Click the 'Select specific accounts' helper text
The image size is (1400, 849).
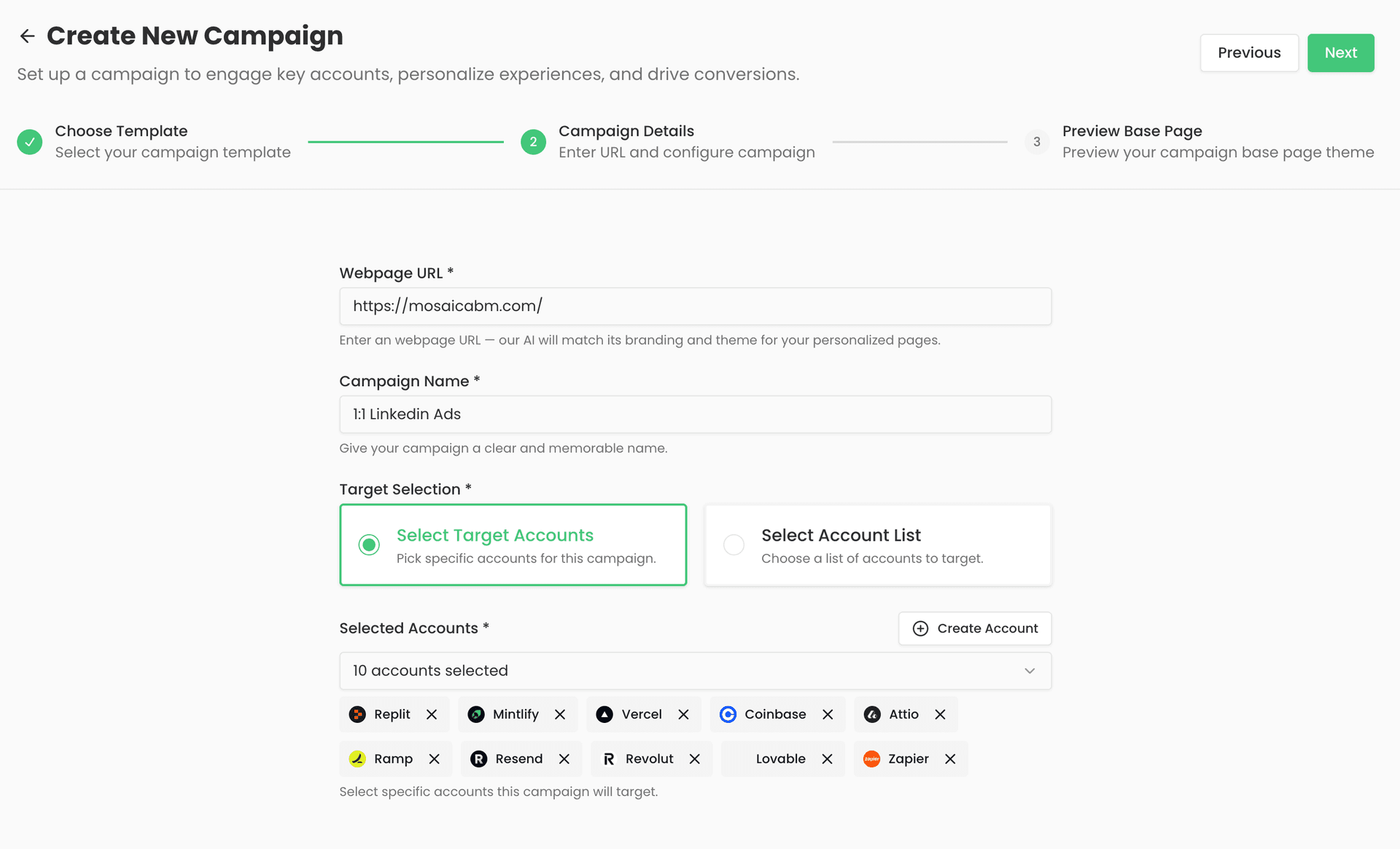[x=499, y=791]
